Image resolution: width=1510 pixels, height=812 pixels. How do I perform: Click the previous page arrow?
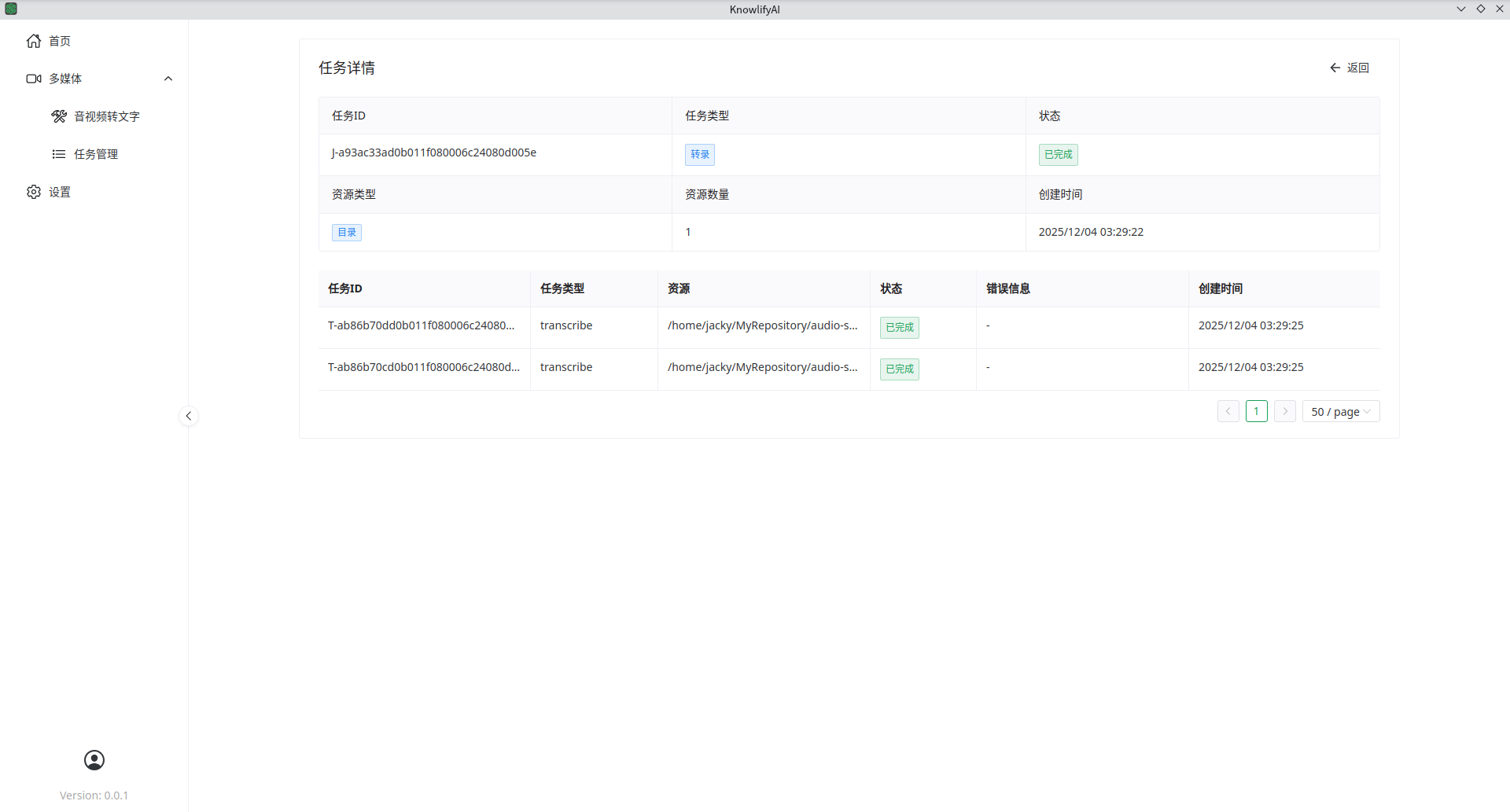coord(1228,412)
